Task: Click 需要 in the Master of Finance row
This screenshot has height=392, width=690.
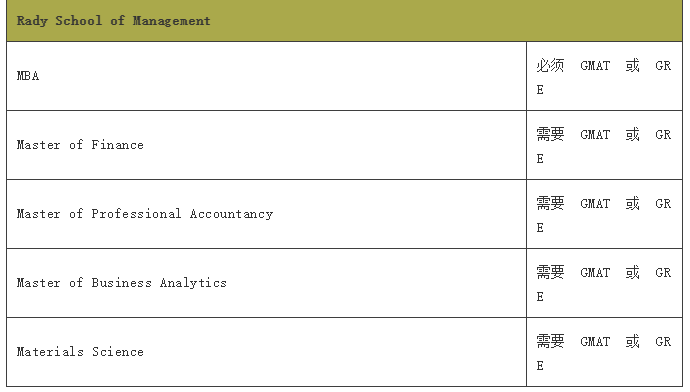Action: pos(550,134)
